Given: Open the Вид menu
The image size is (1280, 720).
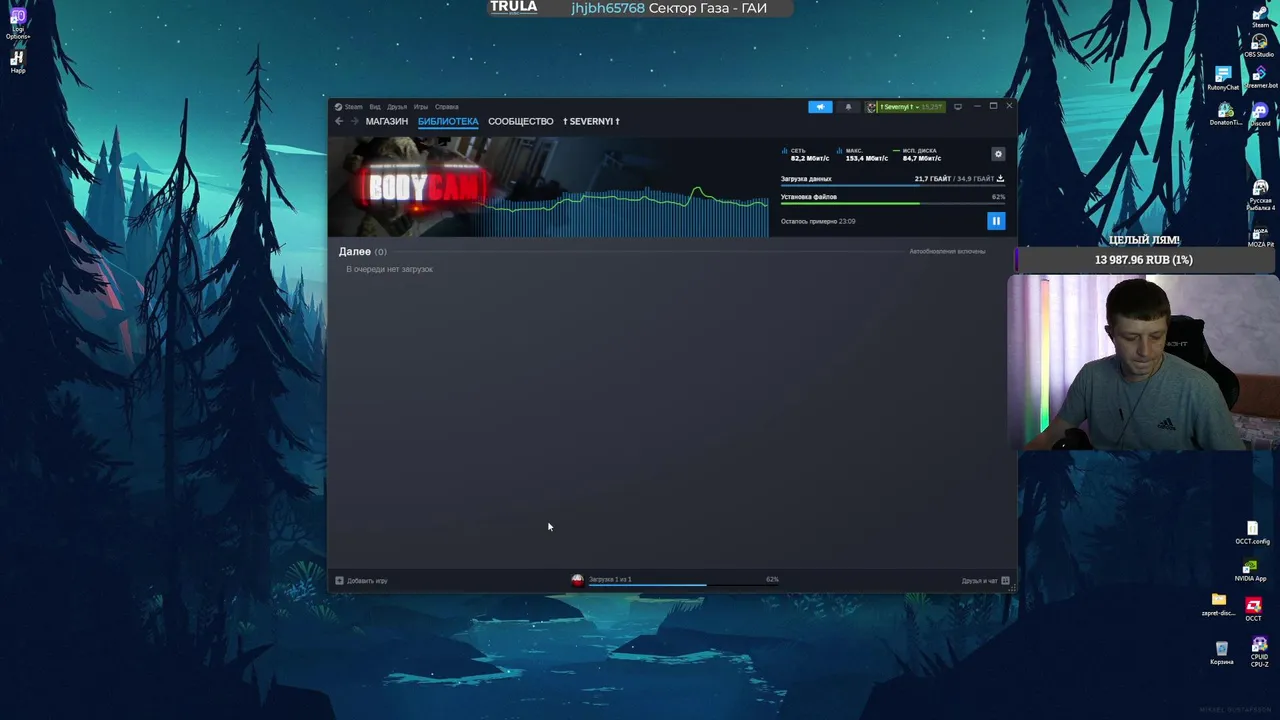Looking at the screenshot, I should (375, 107).
